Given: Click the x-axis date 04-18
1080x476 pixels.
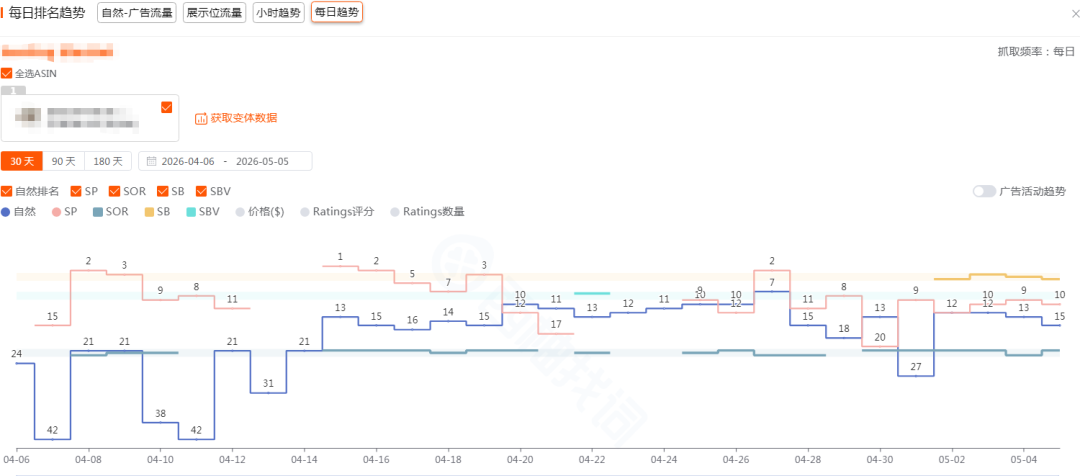Looking at the screenshot, I should pos(448,459).
